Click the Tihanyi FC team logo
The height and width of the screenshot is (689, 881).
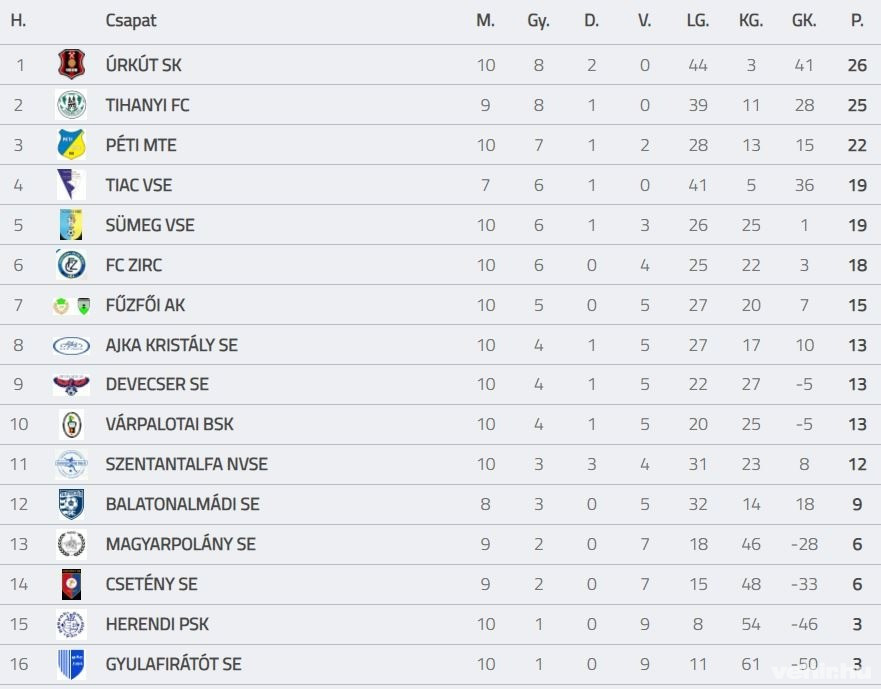pyautogui.click(x=71, y=105)
